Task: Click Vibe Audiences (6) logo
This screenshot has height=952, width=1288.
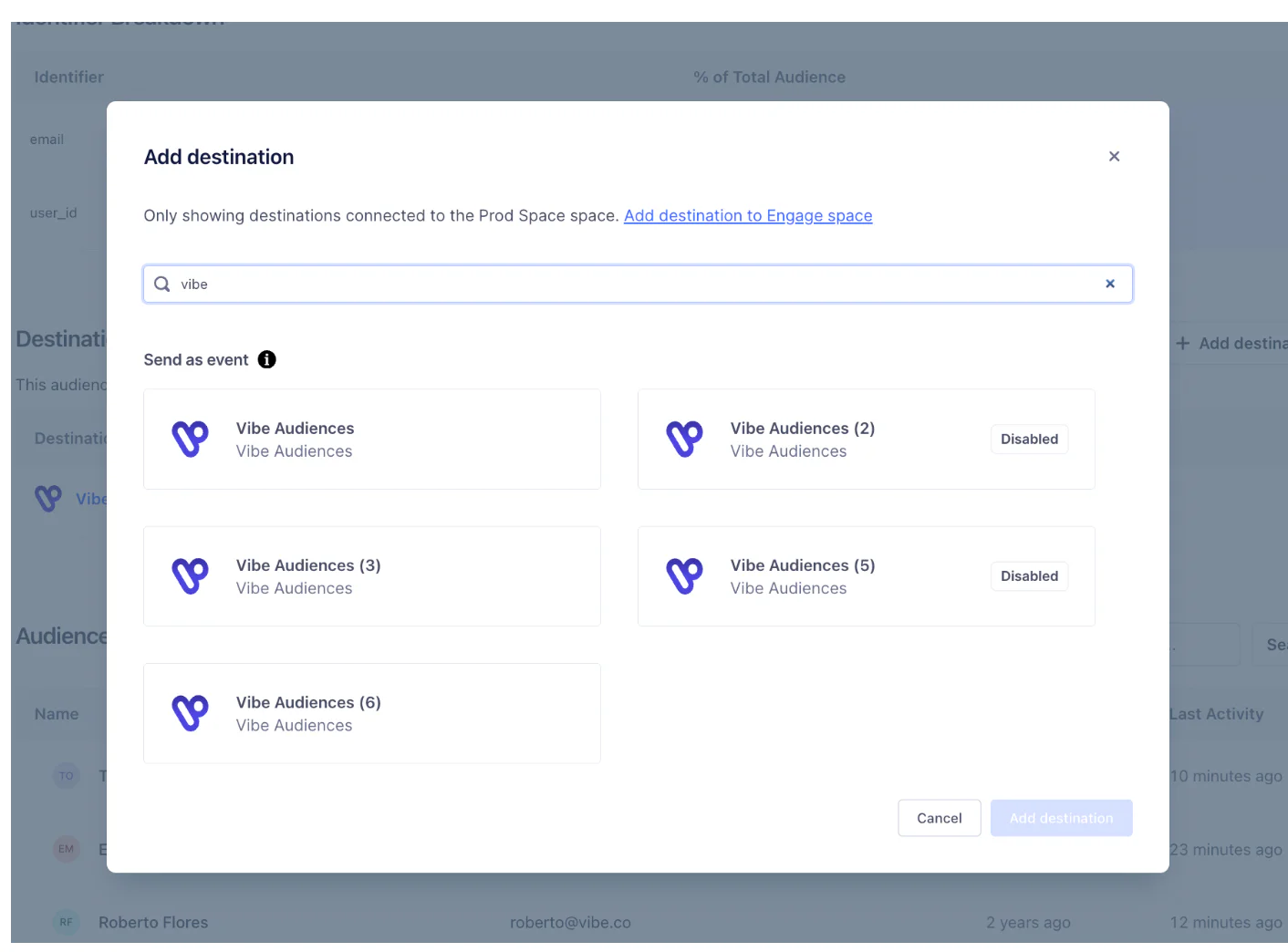Action: (x=191, y=713)
